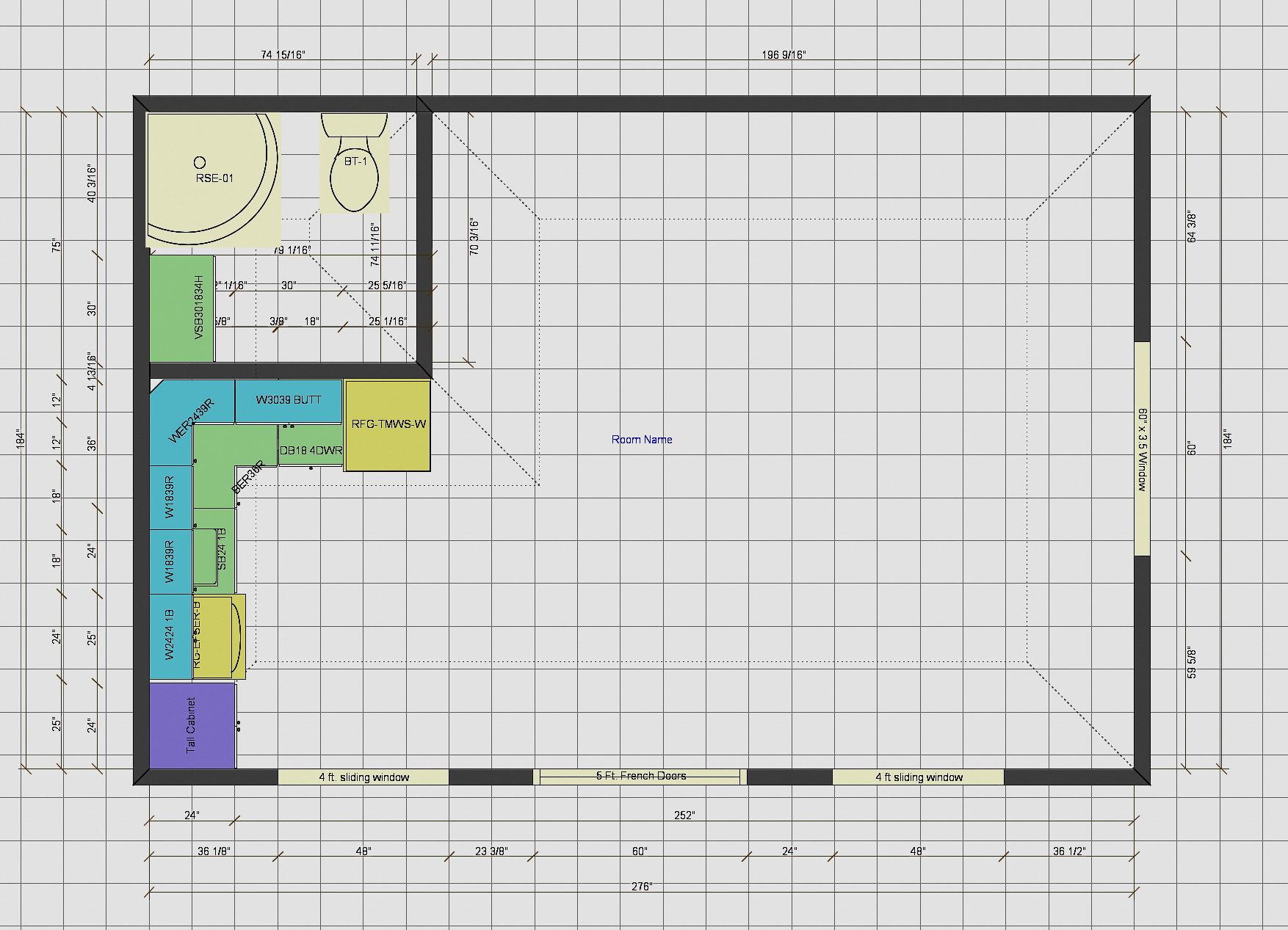Select the 5 Ft. French Doors

[x=640, y=777]
